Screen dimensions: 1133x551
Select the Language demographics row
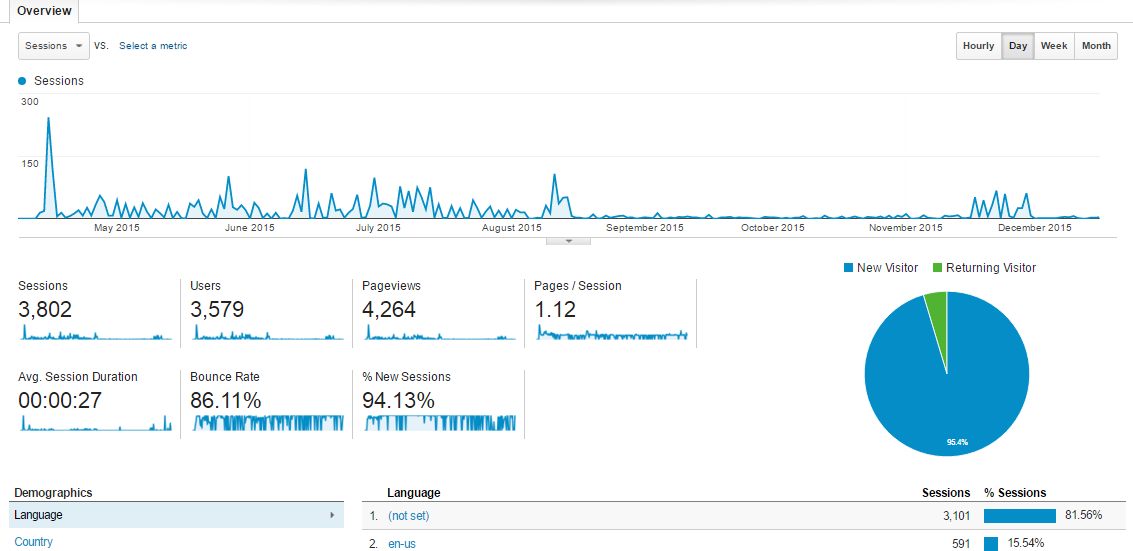(176, 516)
